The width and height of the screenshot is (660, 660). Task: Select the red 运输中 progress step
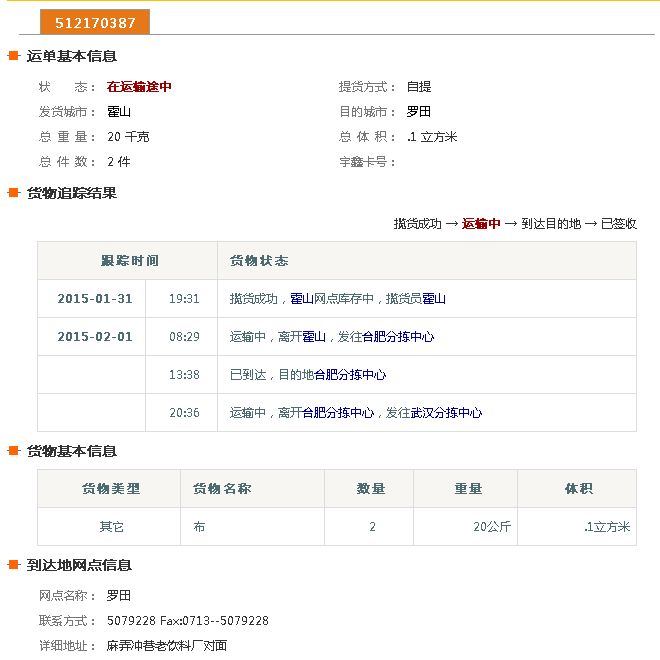click(x=481, y=224)
